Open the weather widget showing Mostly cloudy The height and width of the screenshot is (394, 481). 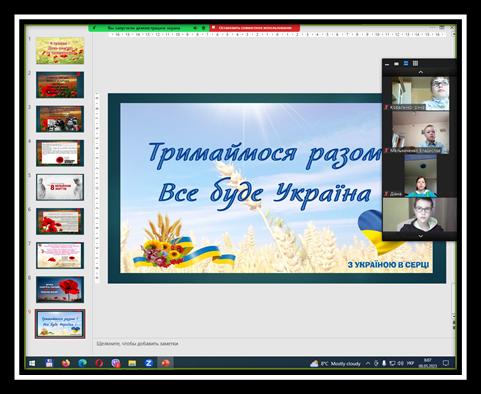coord(336,364)
